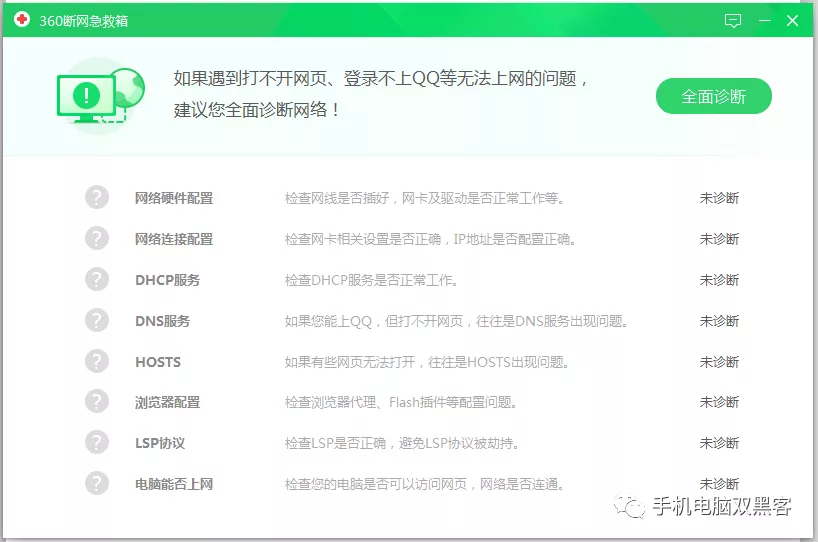Minimize the 360断网急救箱 window
Screen dimensions: 818x542
(x=765, y=20)
